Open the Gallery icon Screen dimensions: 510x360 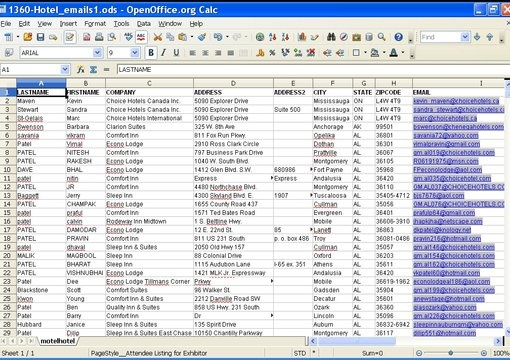point(356,37)
